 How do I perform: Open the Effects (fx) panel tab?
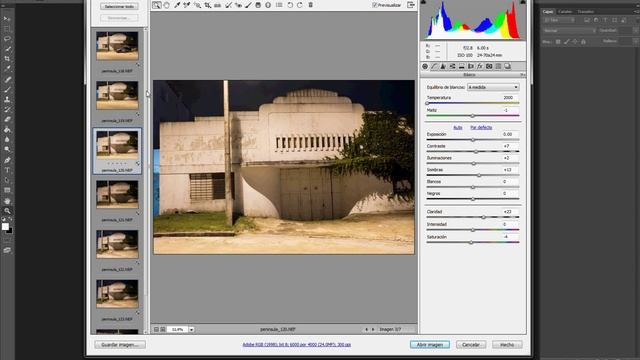480,66
